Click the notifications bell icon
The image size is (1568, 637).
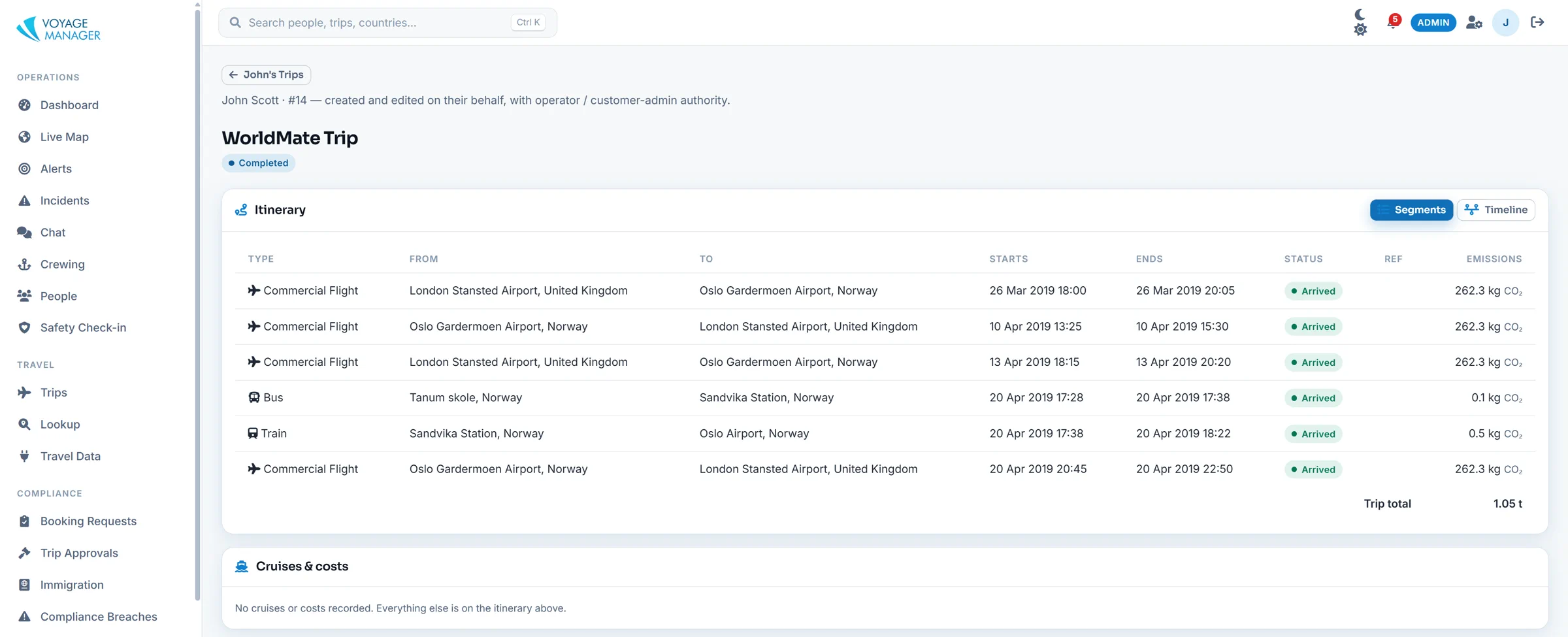coord(1392,22)
